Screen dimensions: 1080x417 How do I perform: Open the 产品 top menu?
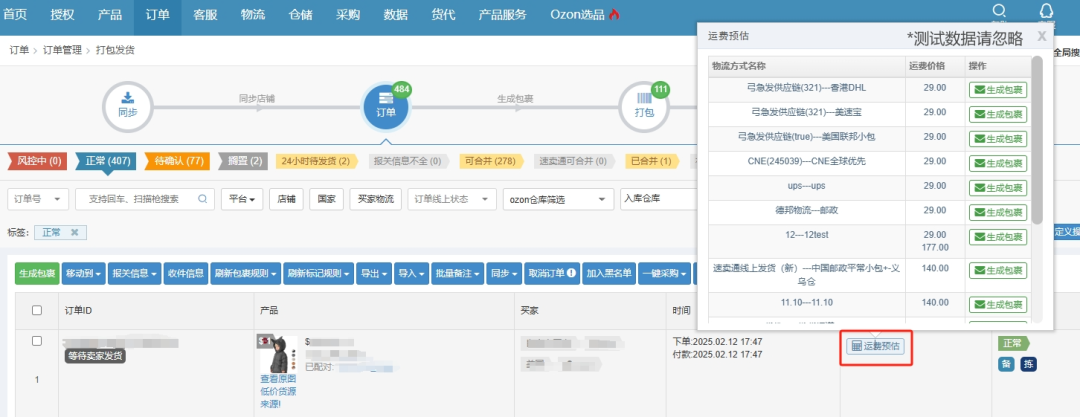pyautogui.click(x=110, y=14)
